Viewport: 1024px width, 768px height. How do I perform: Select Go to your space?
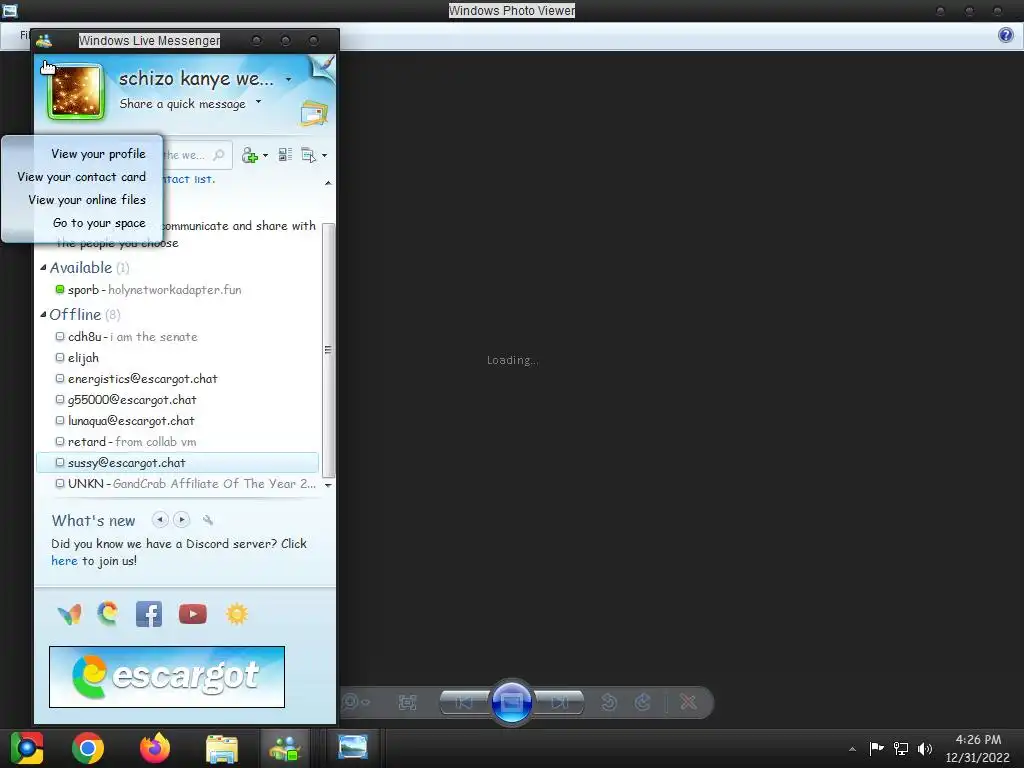click(99, 223)
